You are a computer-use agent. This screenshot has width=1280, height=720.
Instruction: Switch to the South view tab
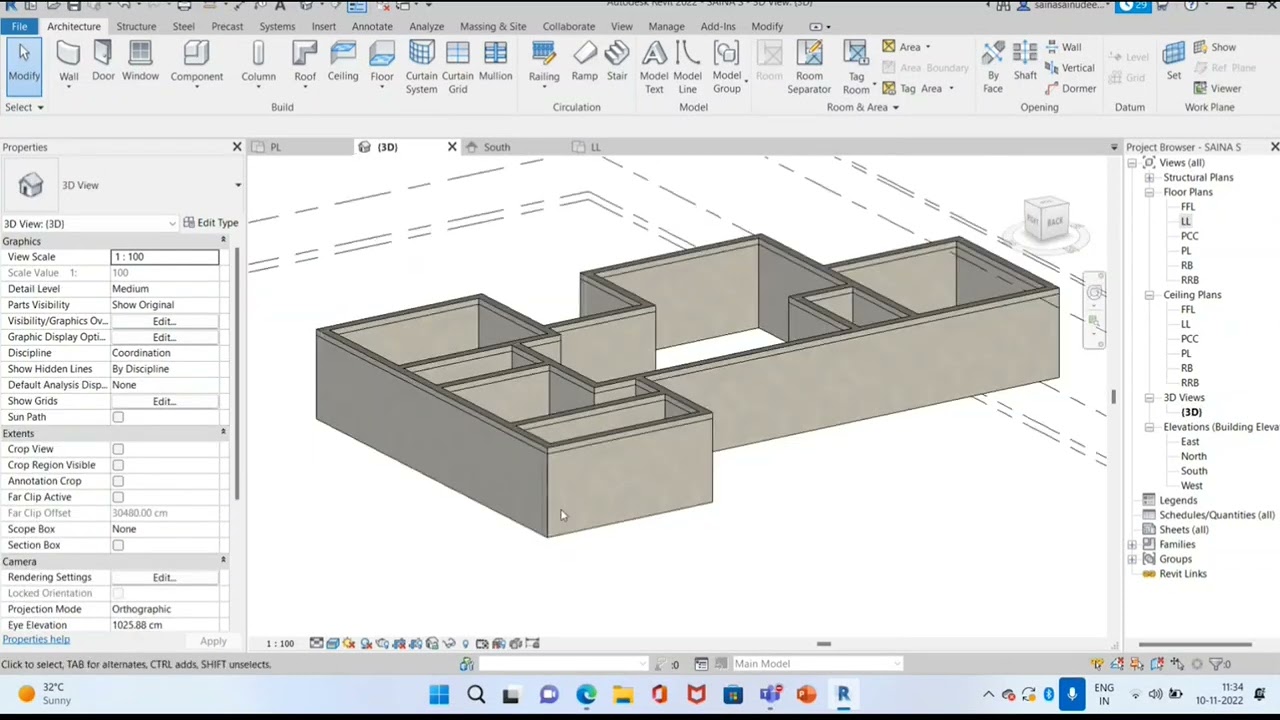click(x=497, y=147)
